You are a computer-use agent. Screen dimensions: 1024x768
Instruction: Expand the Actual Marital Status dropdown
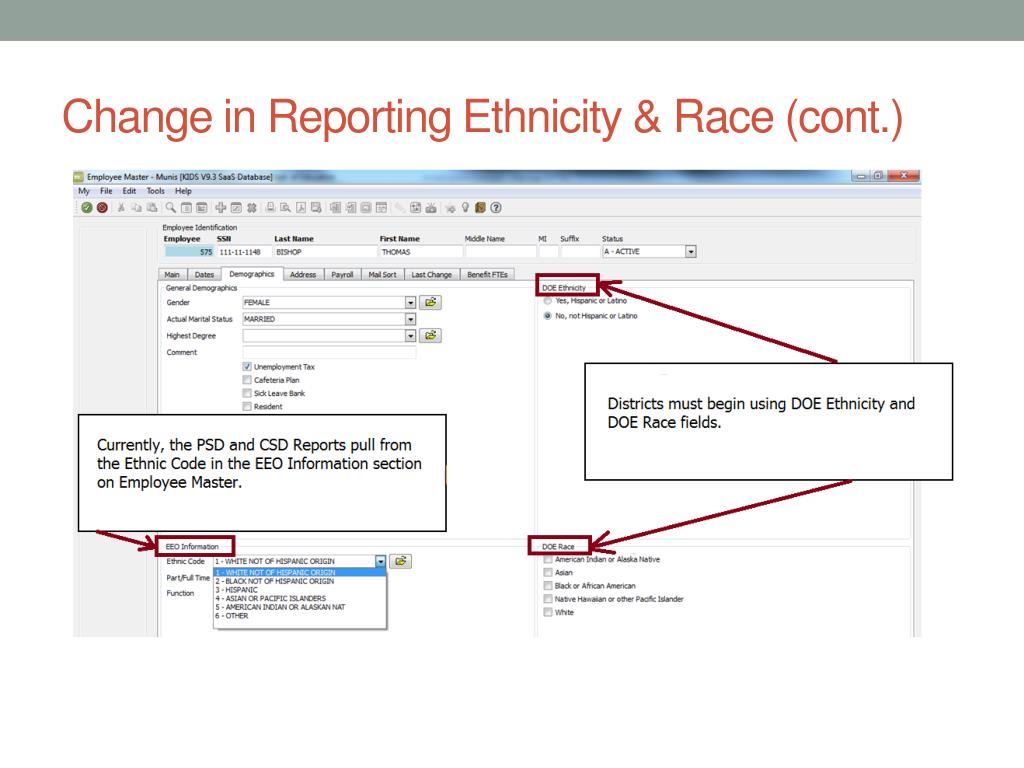[x=410, y=319]
